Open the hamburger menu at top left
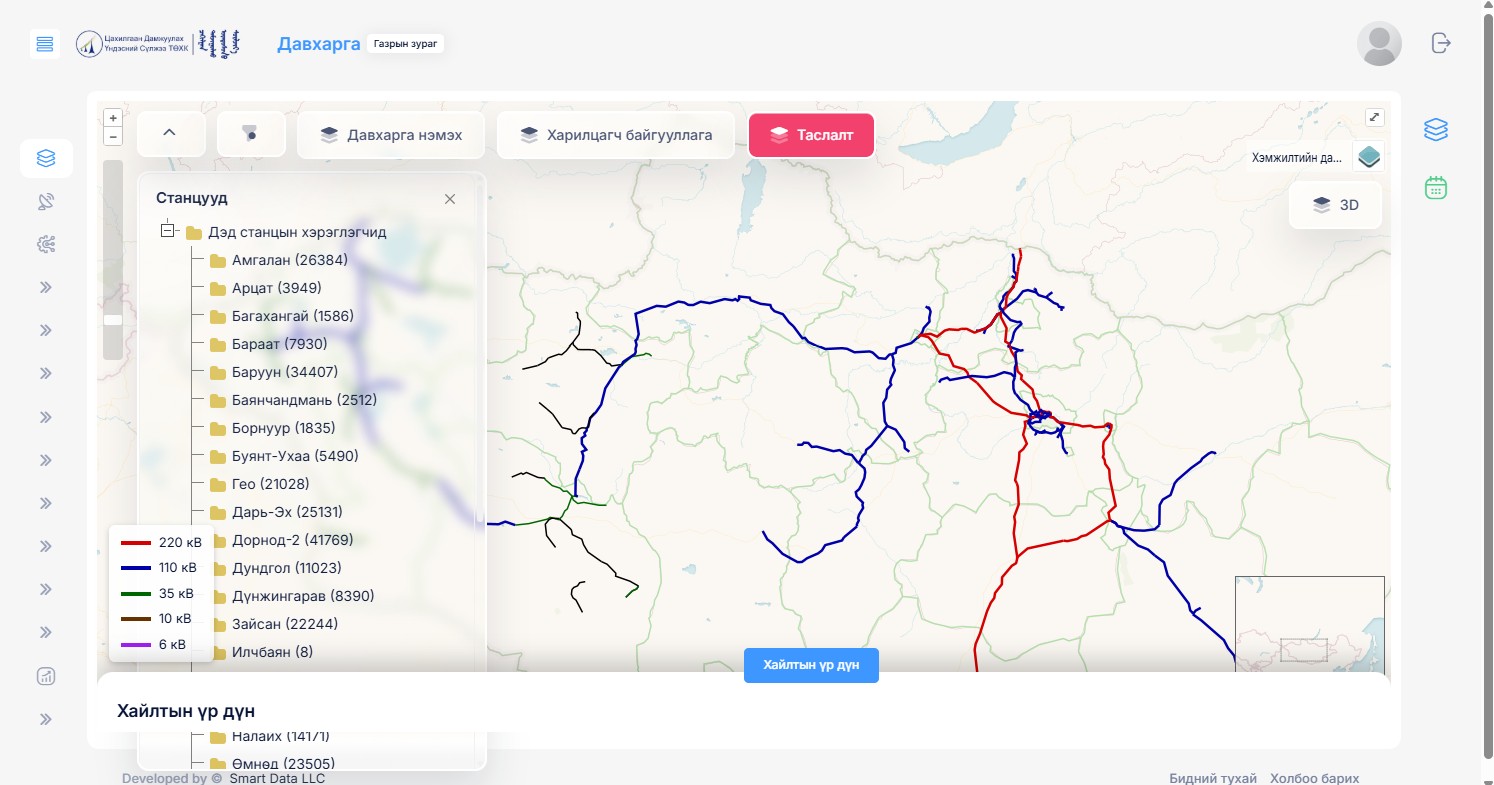Viewport: 1494px width, 785px height. tap(45, 44)
